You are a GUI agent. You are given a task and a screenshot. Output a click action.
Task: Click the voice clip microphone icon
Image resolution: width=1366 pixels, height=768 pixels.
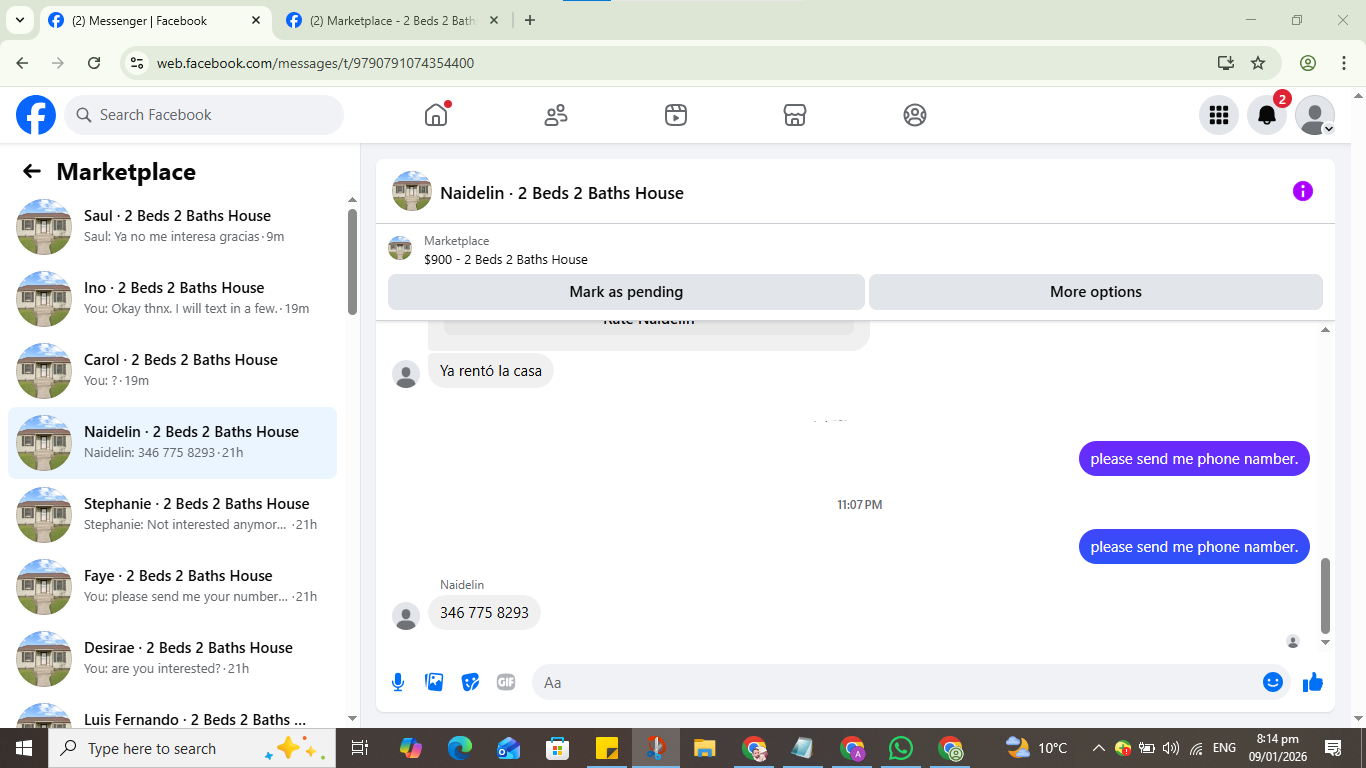pyautogui.click(x=398, y=682)
